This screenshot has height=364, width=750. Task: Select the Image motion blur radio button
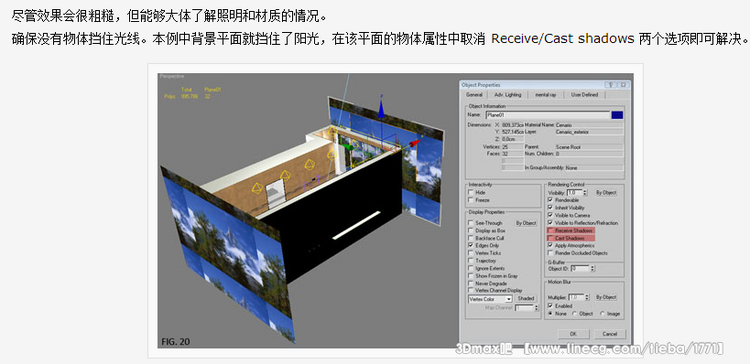point(603,314)
